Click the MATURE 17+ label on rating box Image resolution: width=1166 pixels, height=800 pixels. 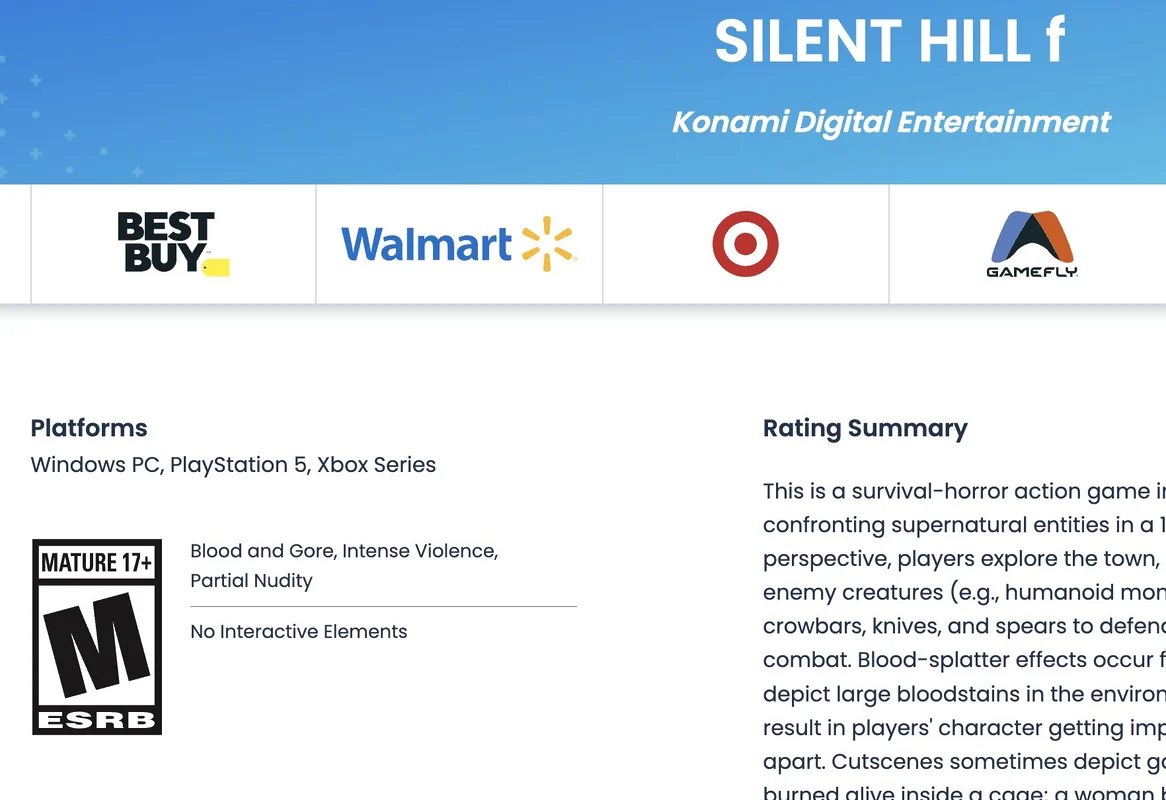(x=97, y=563)
